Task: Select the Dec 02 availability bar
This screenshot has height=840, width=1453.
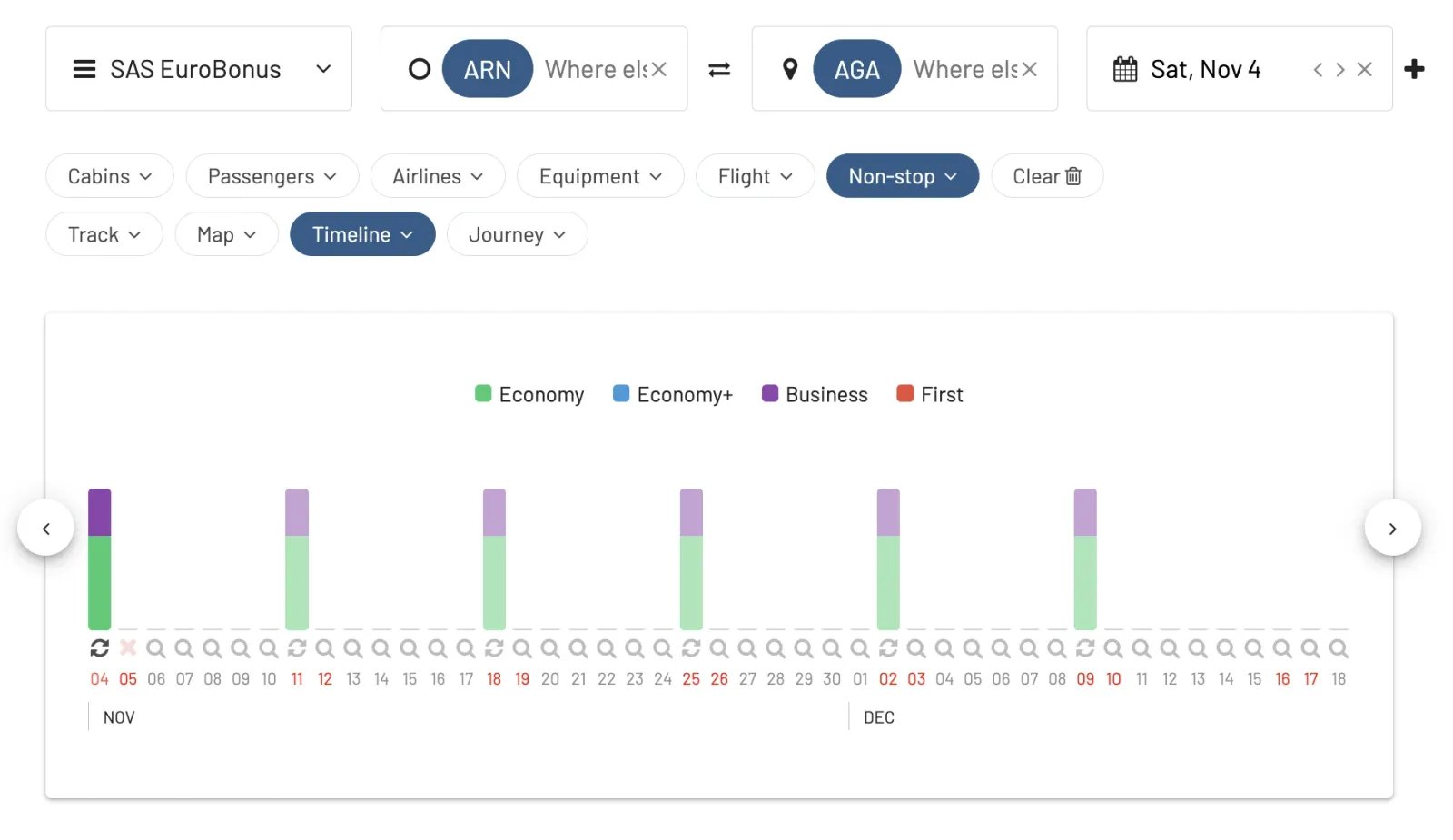Action: click(888, 559)
